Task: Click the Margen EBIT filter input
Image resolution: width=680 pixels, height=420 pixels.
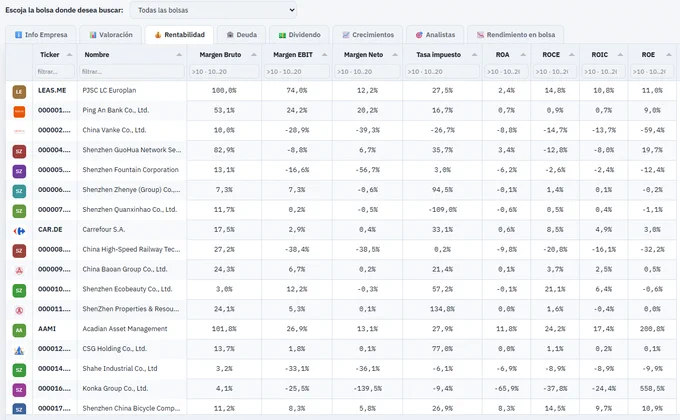Action: [297, 72]
